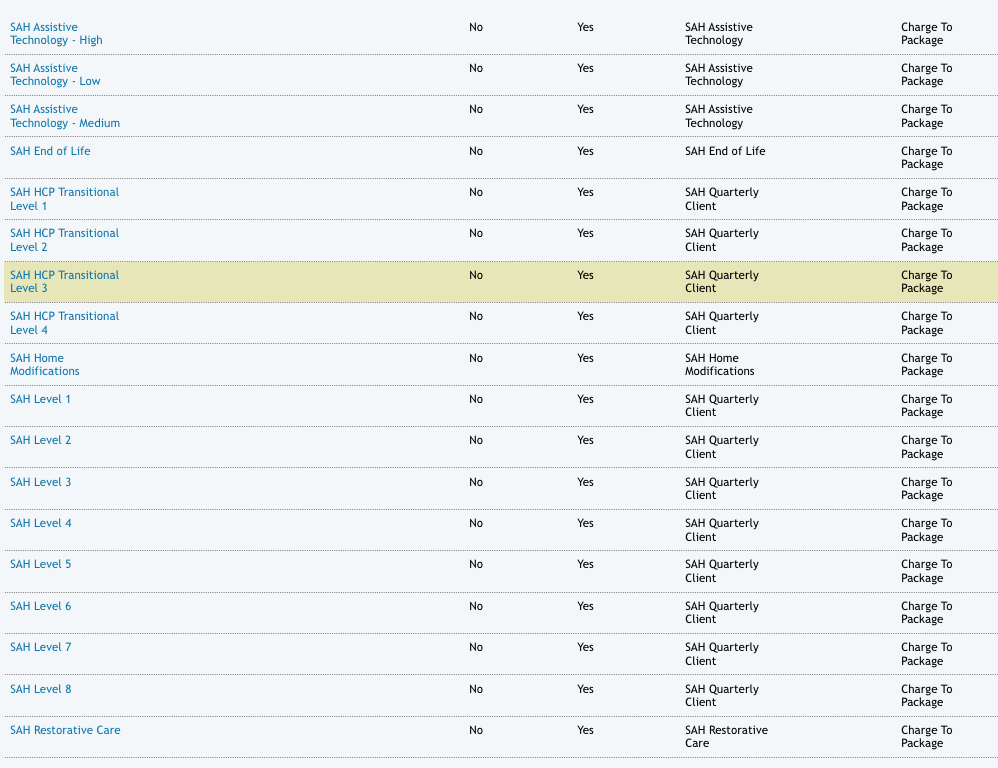Select the SAH HCP Transitional Level 2 link

tap(64, 240)
